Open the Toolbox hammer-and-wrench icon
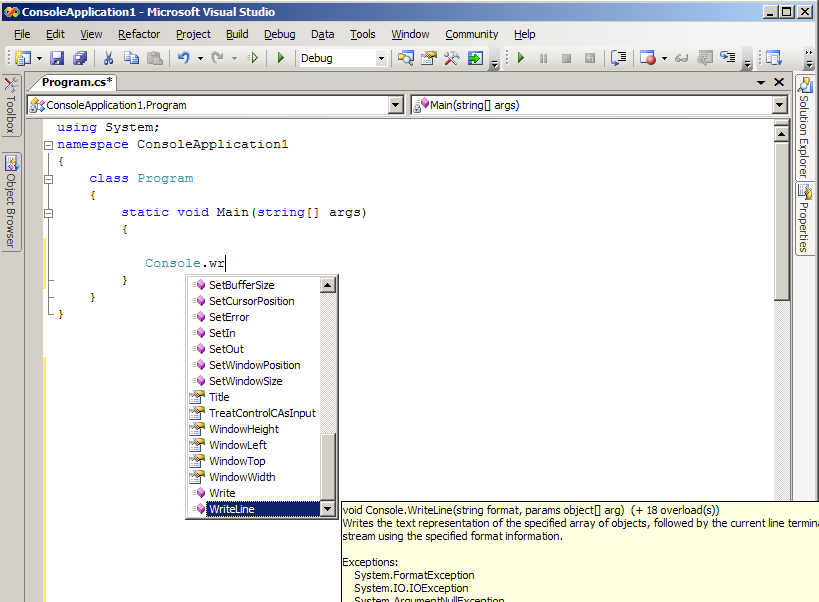 pos(452,58)
